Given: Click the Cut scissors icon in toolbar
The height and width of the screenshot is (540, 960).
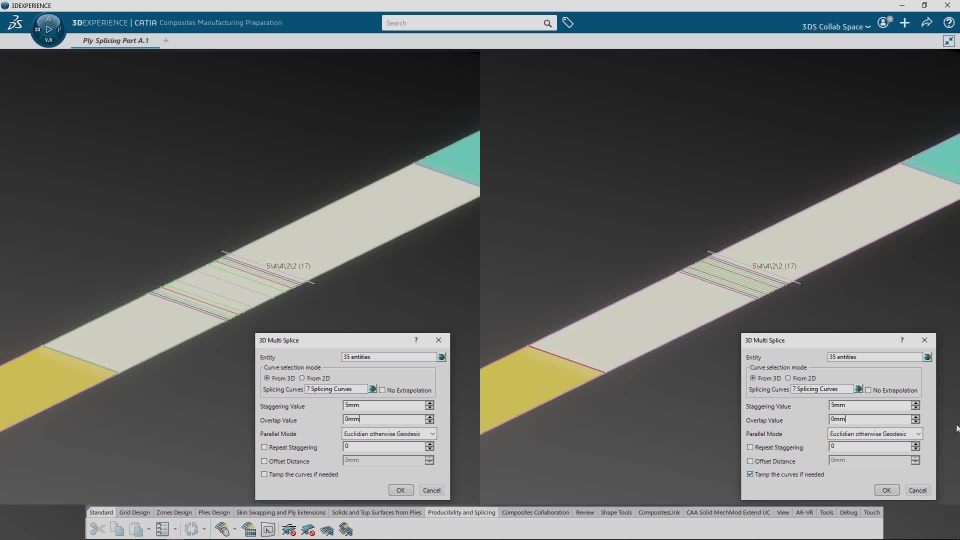Looking at the screenshot, I should [97, 529].
